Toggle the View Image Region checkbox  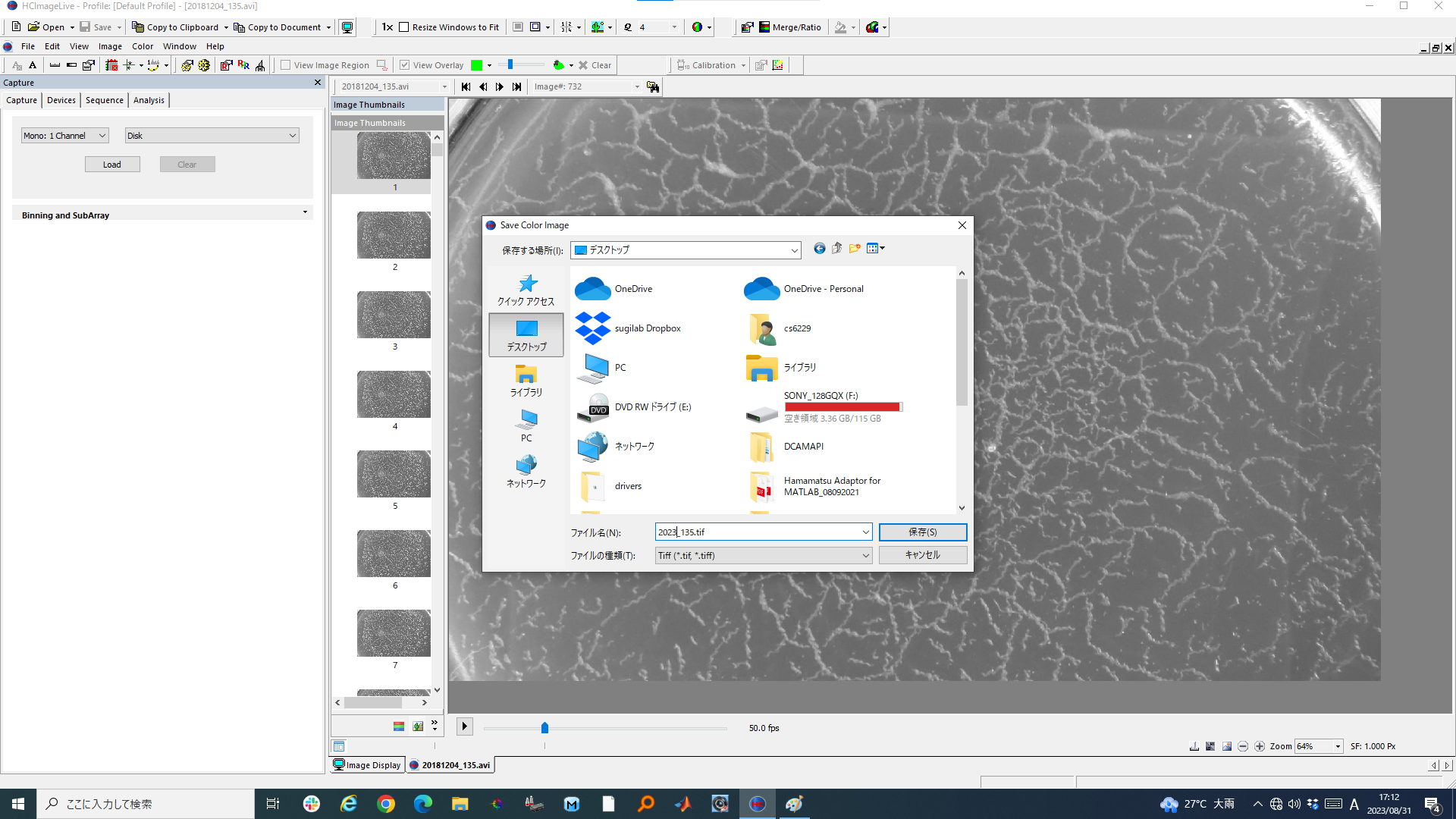(x=286, y=65)
